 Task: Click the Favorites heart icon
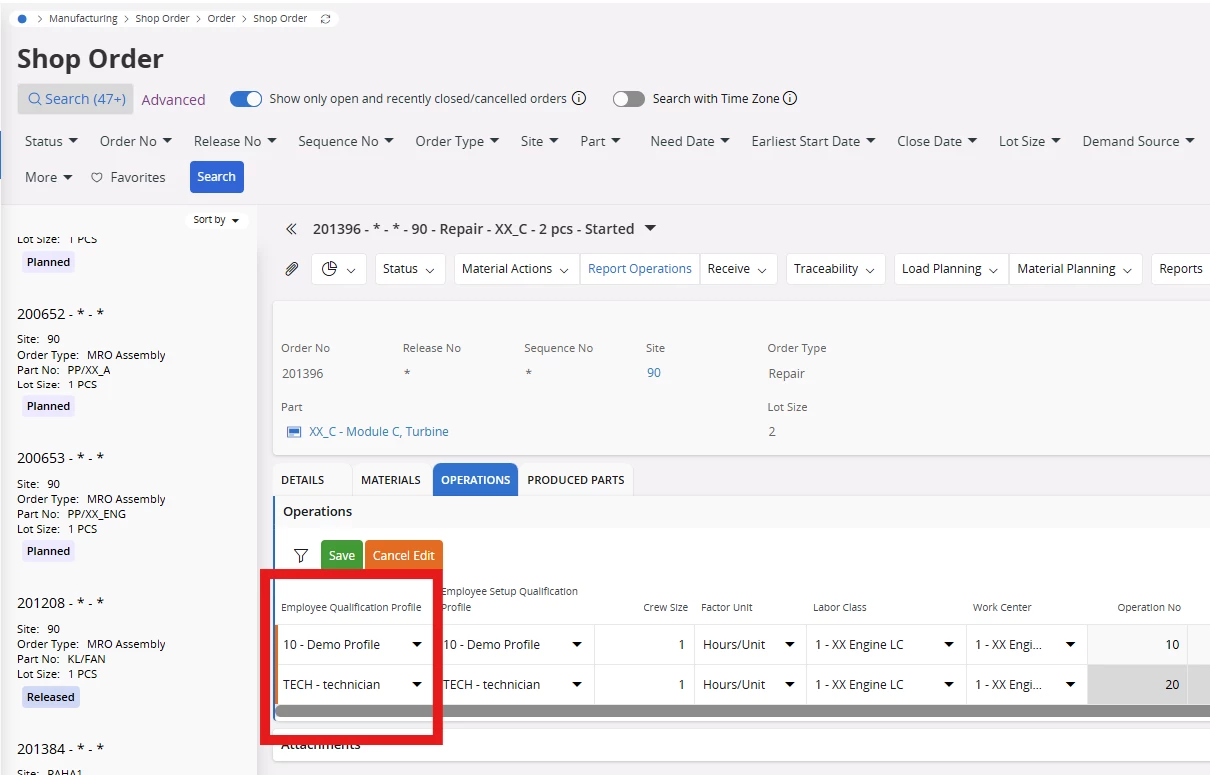tap(97, 178)
